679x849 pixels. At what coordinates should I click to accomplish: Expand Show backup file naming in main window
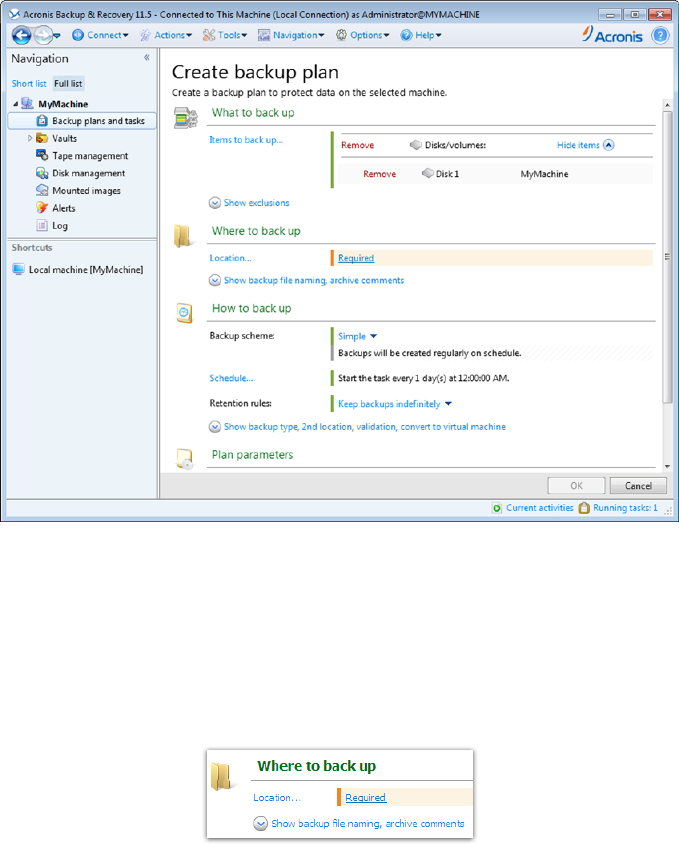pos(306,280)
